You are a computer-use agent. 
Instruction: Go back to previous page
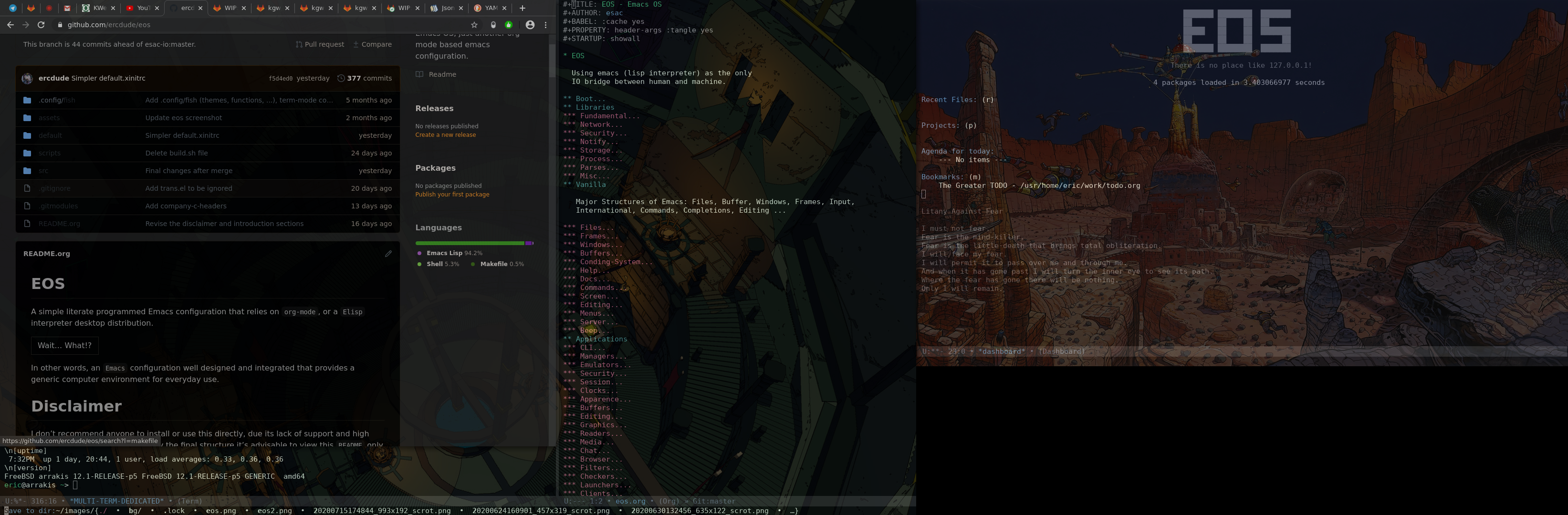click(10, 25)
